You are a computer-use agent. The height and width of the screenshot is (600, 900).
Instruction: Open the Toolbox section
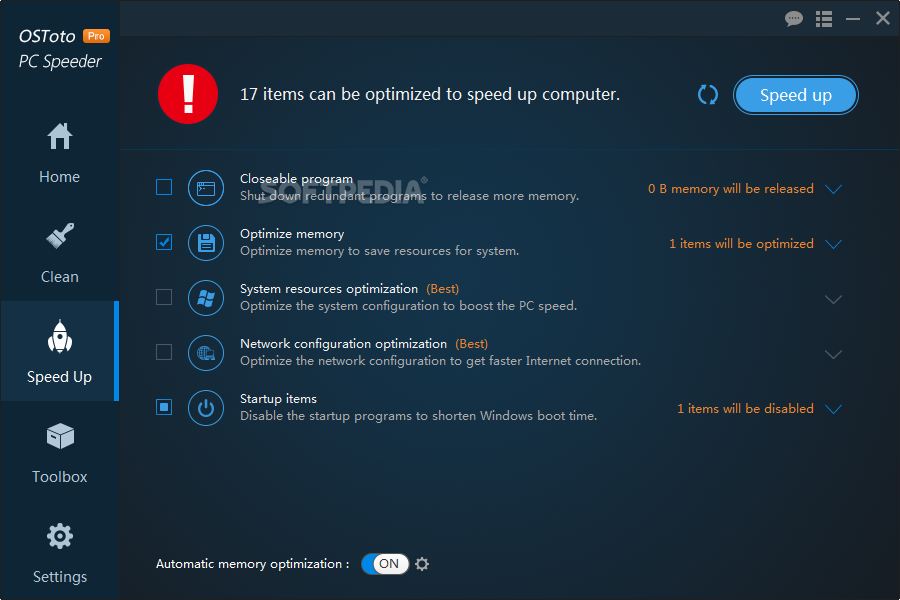click(x=60, y=452)
